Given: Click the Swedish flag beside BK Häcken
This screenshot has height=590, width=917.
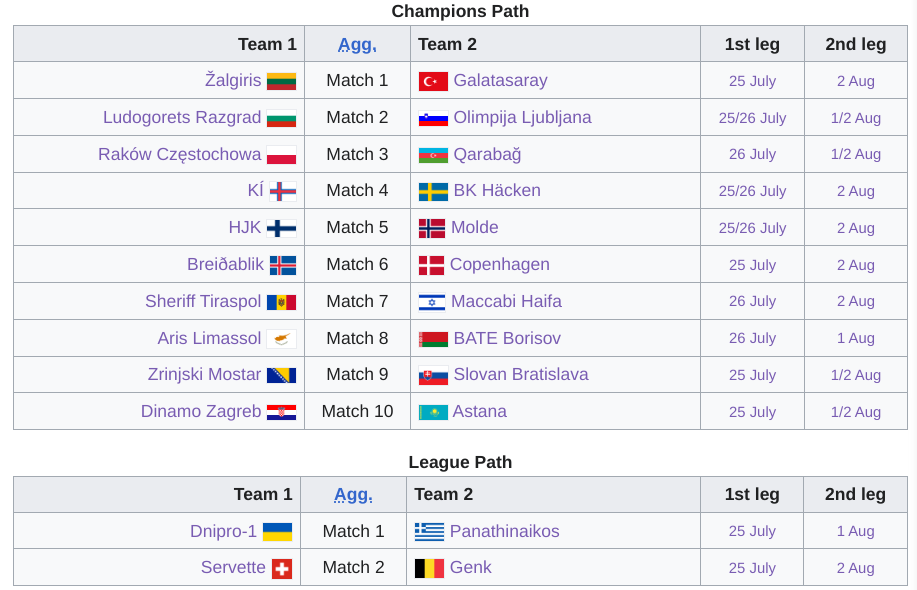Looking at the screenshot, I should pyautogui.click(x=433, y=191).
